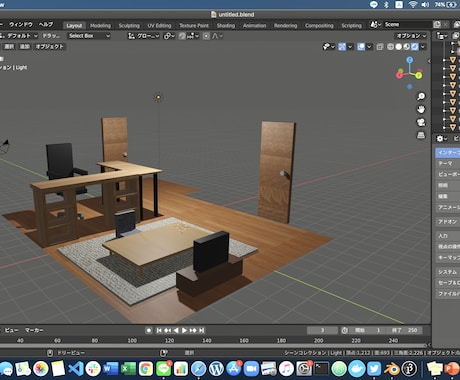Open the Blender icon in the Dock

point(392,369)
